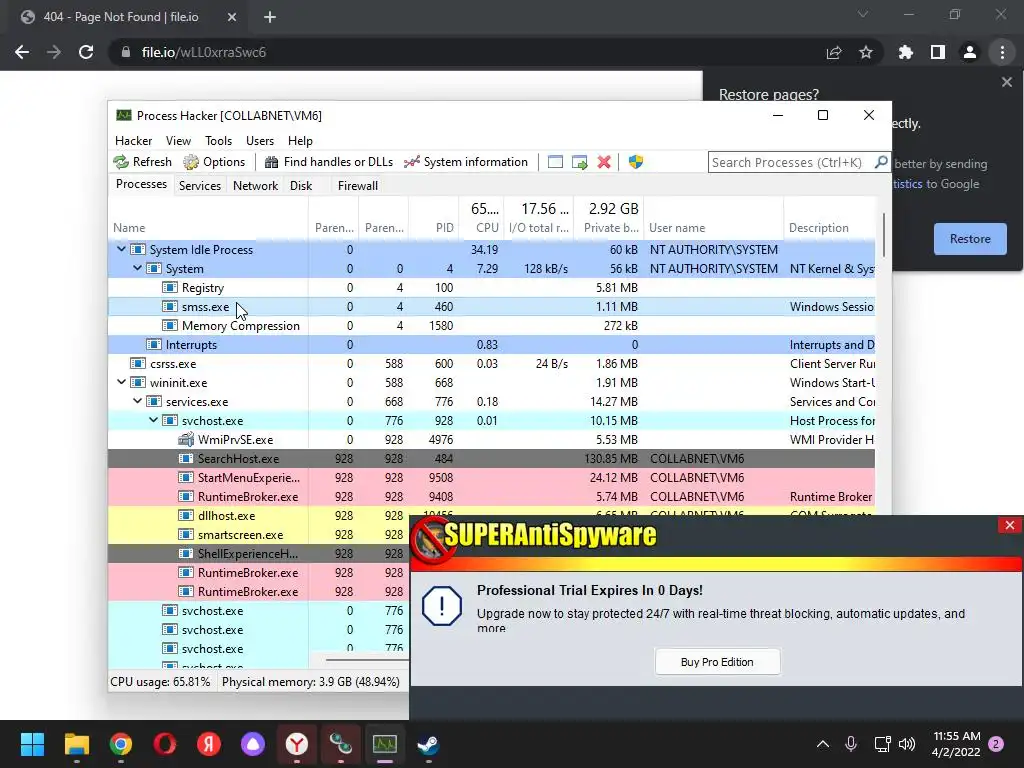The width and height of the screenshot is (1024, 768).
Task: Select the Interrupts row
Action: point(491,344)
